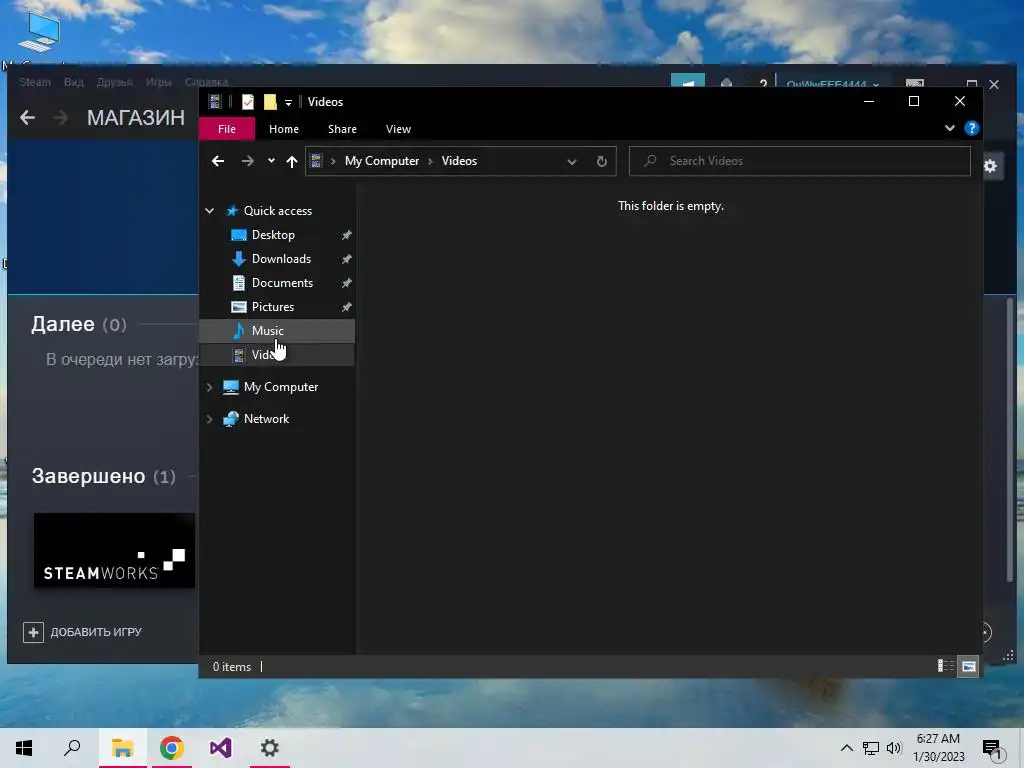1024x768 pixels.
Task: Expand the ribbon with chevron arrow
Action: [950, 128]
